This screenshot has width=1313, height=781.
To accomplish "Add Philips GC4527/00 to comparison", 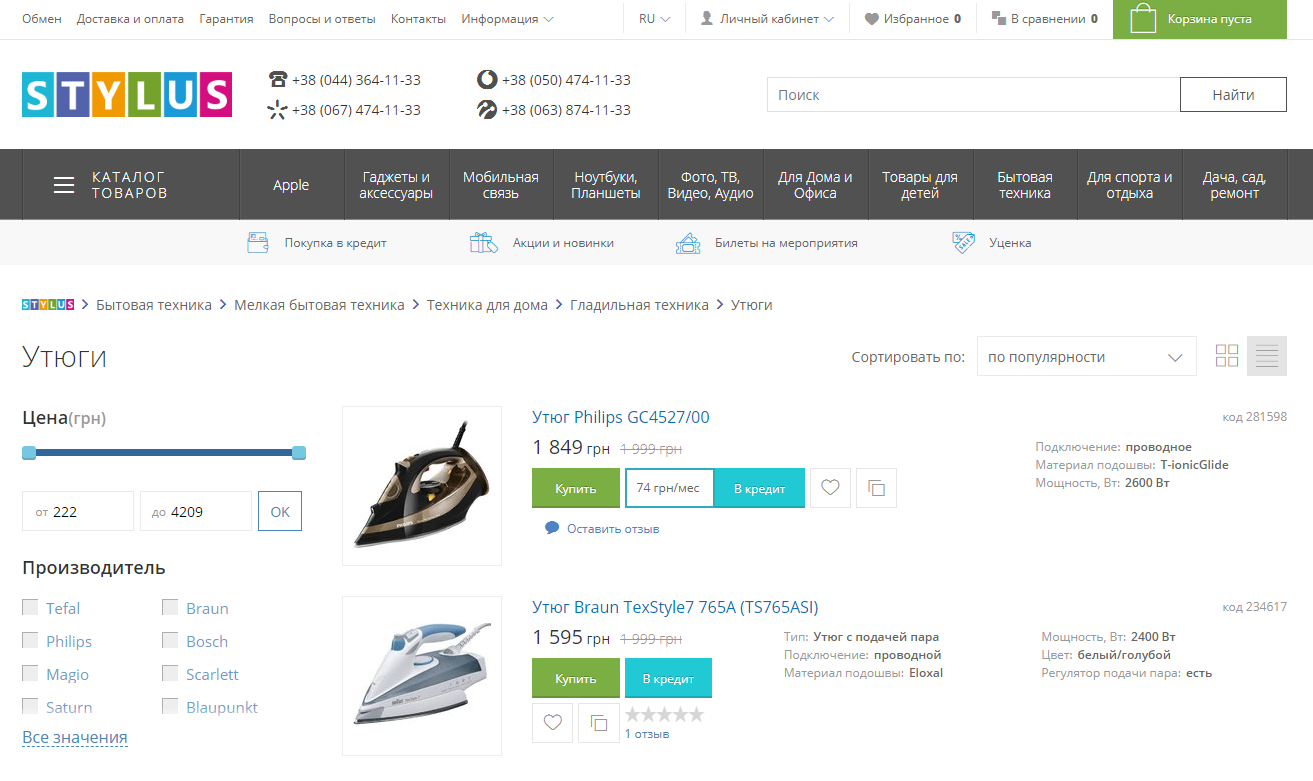I will point(877,488).
